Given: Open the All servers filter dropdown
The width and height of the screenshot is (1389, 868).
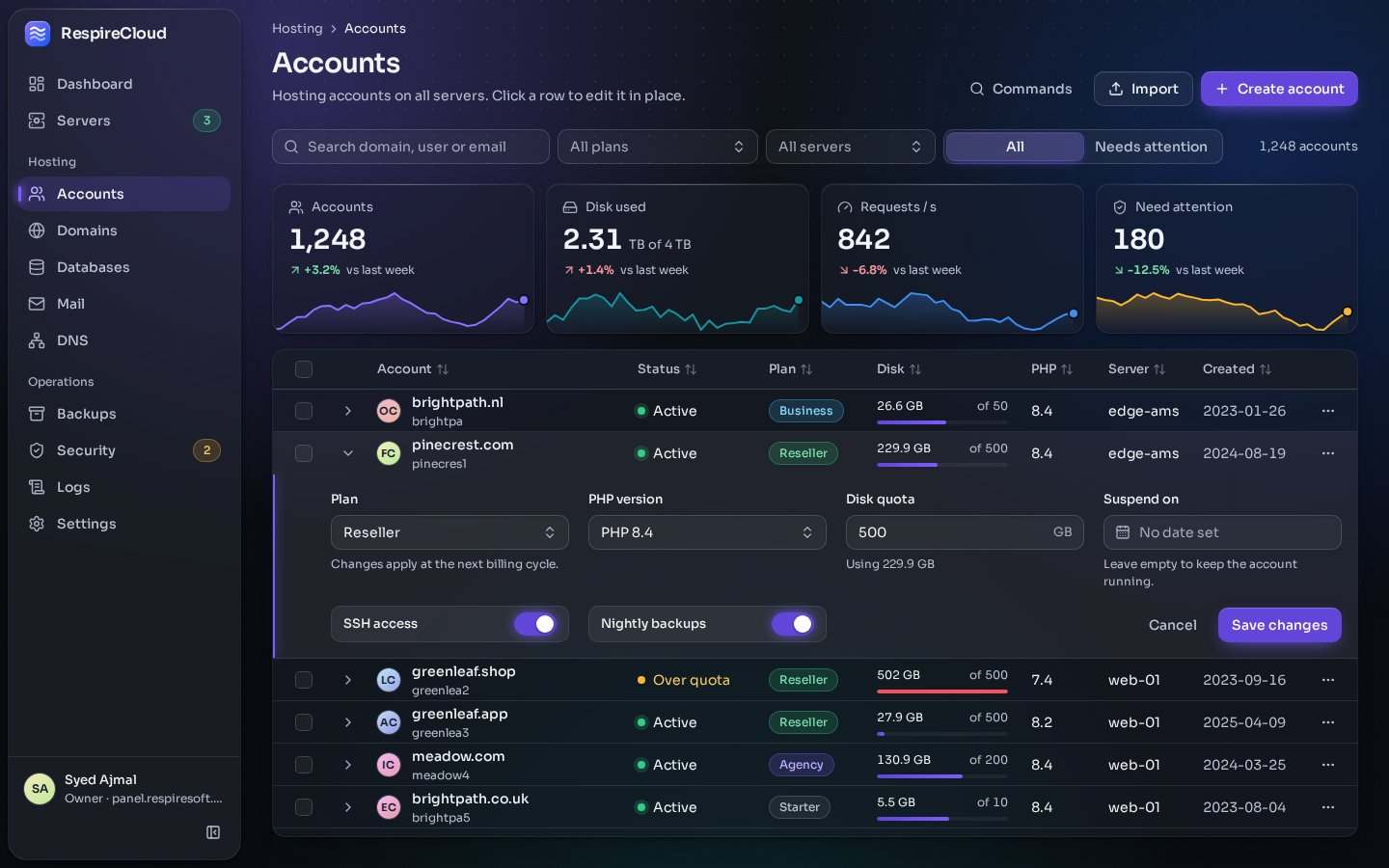Looking at the screenshot, I should click(x=851, y=147).
